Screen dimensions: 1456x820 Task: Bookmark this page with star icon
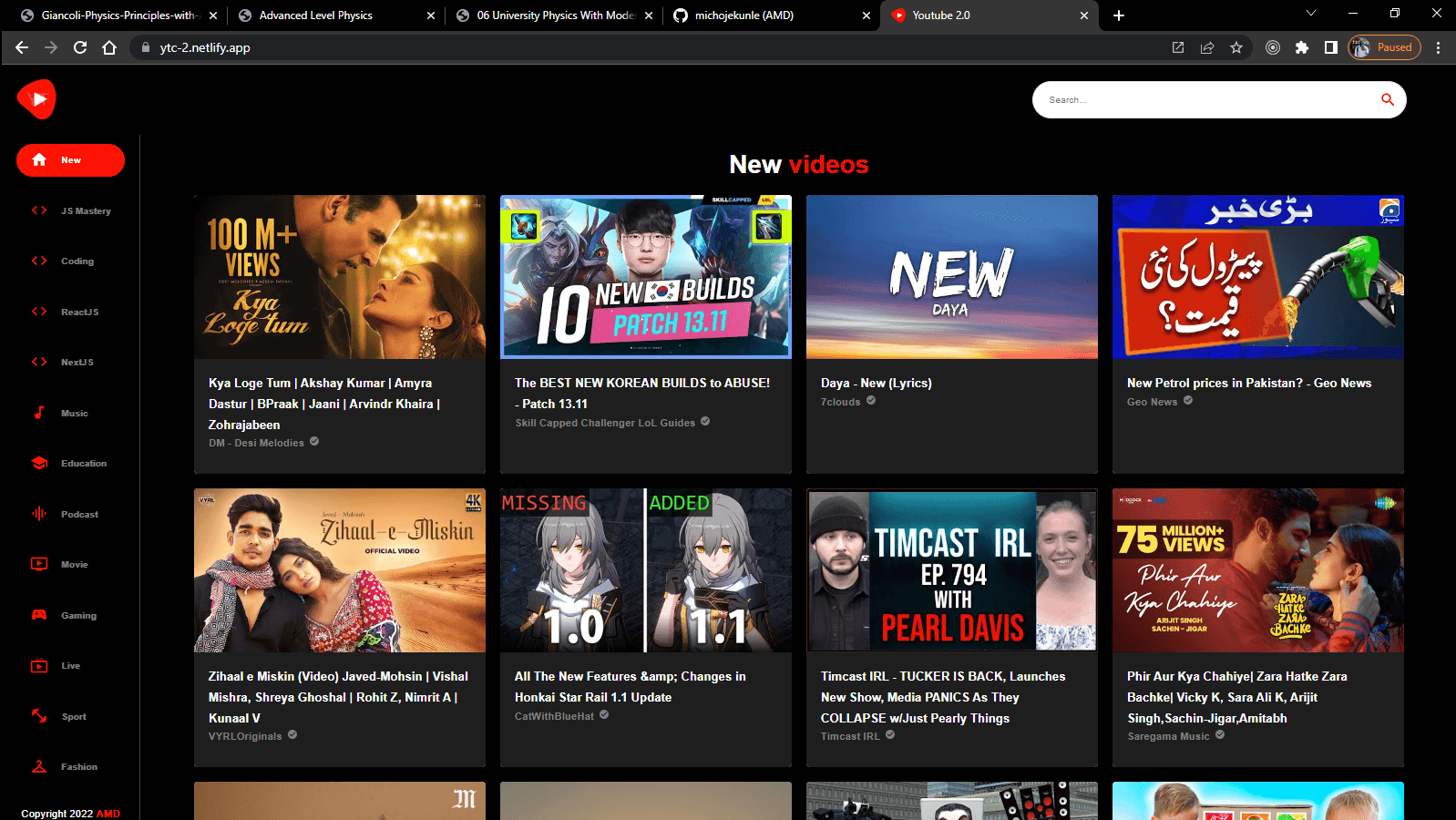point(1236,47)
